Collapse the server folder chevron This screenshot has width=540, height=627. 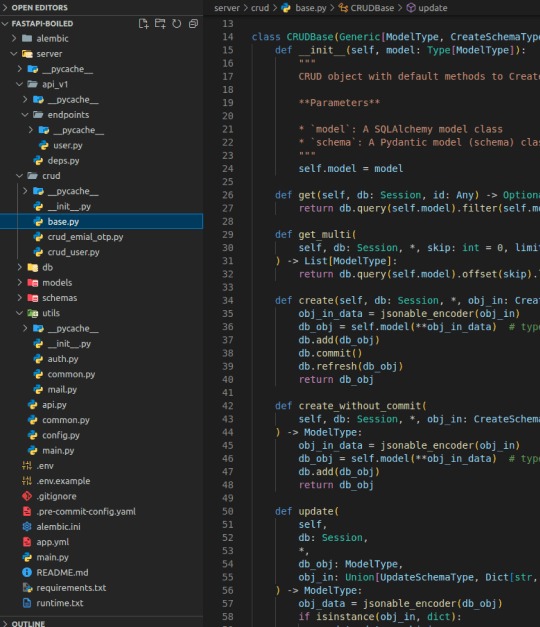pyautogui.click(x=14, y=54)
